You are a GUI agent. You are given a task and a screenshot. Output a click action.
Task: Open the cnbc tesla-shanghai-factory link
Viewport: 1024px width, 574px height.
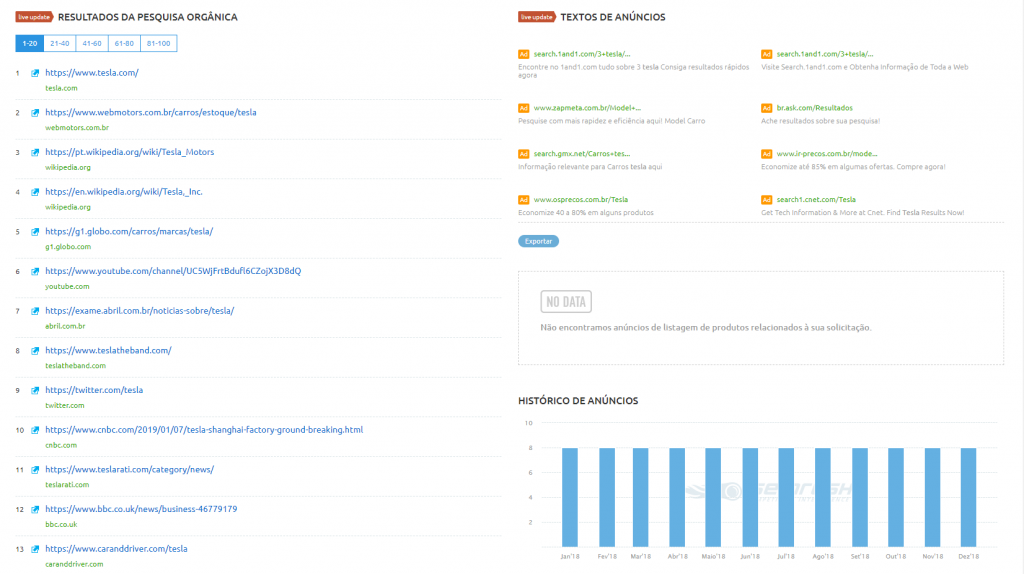click(x=204, y=430)
